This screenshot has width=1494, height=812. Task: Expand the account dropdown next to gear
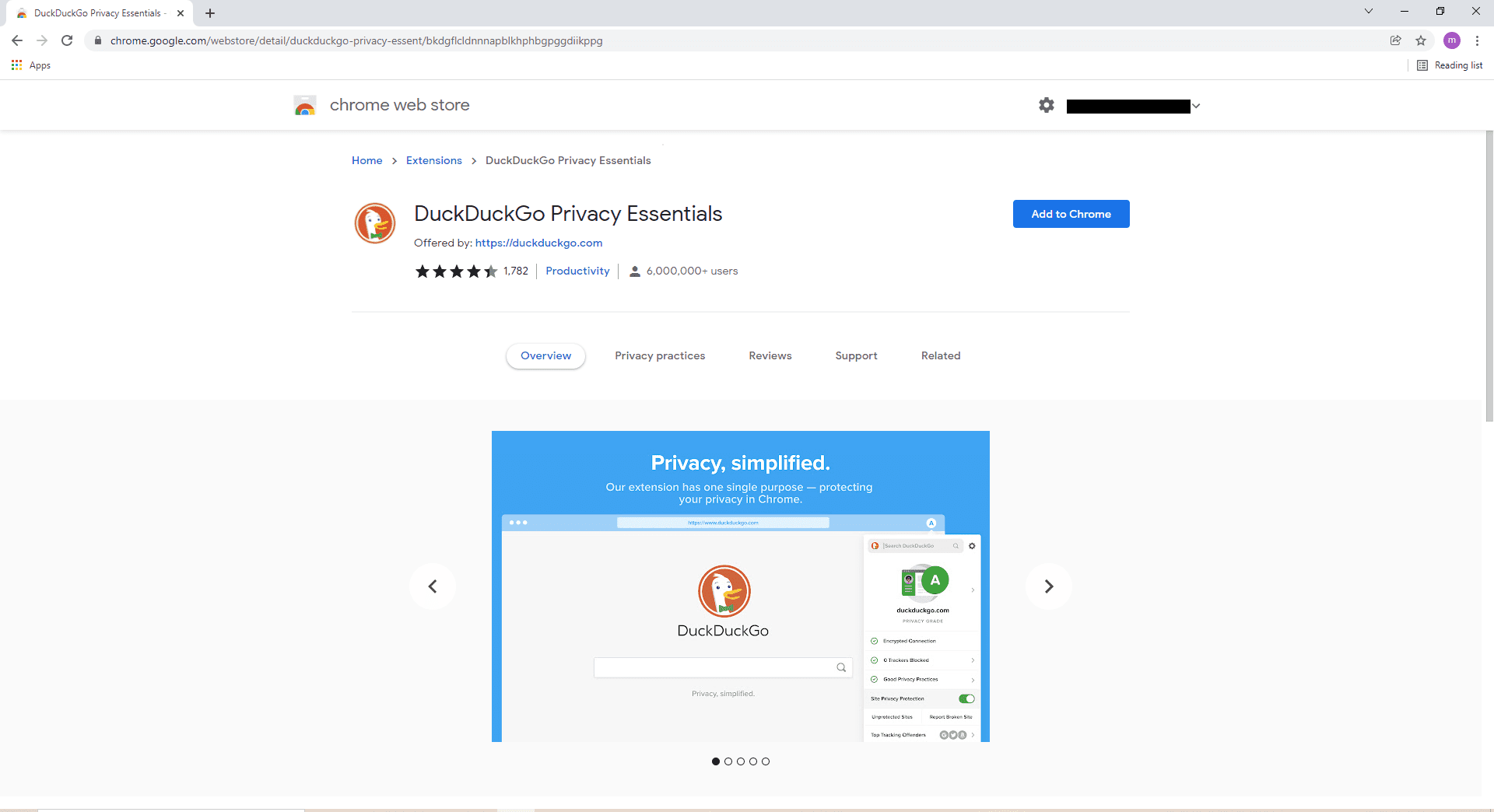1196,106
